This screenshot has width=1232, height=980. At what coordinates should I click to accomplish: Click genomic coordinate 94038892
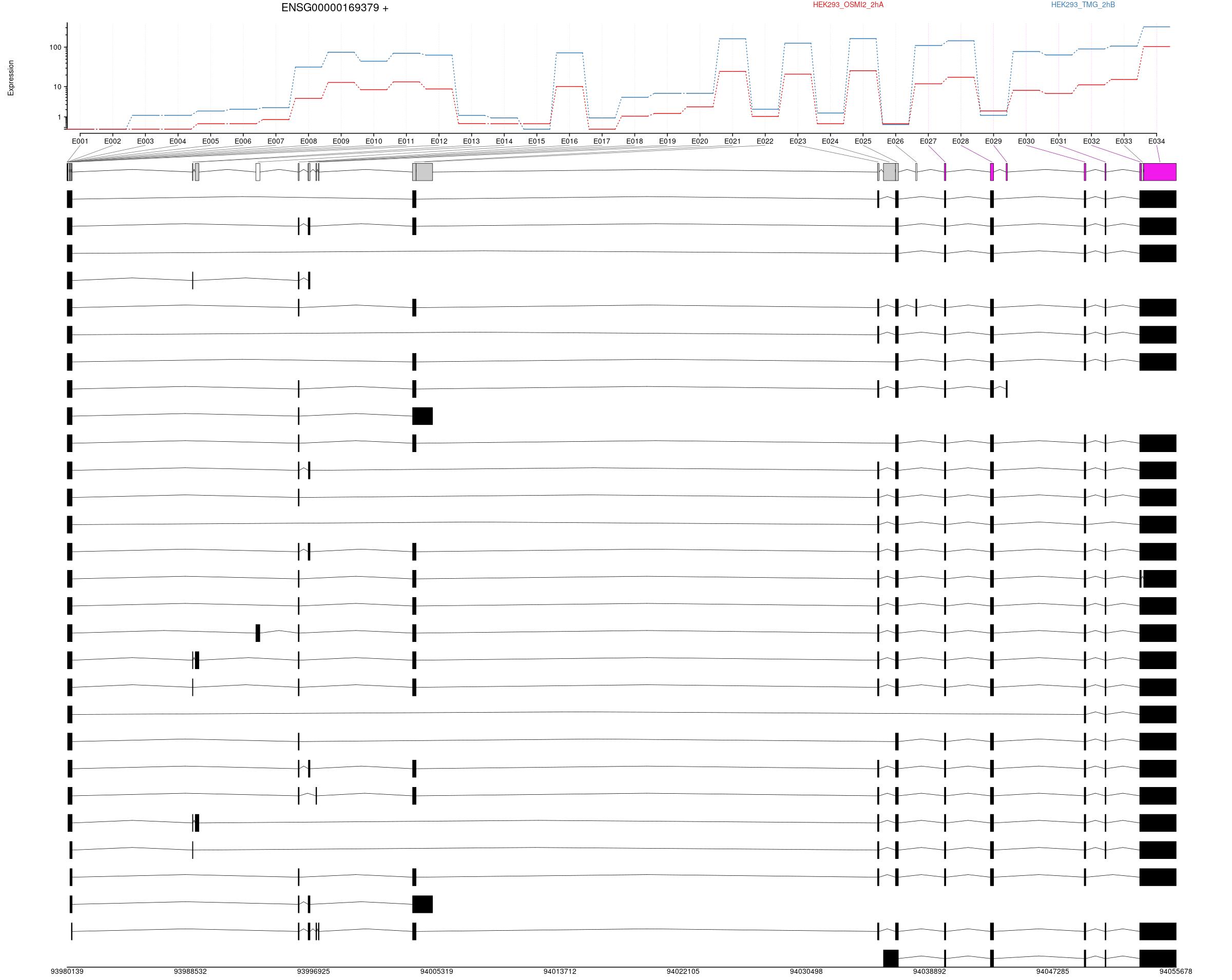coord(930,971)
